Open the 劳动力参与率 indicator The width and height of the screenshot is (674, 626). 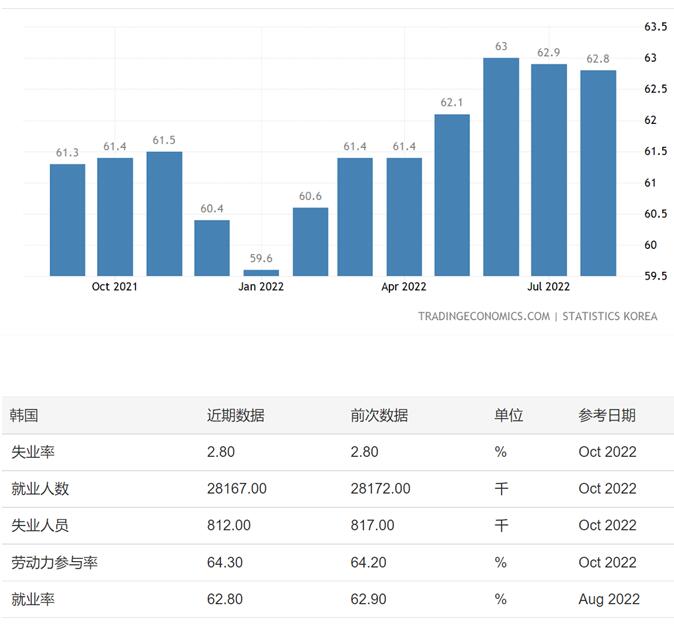click(54, 563)
